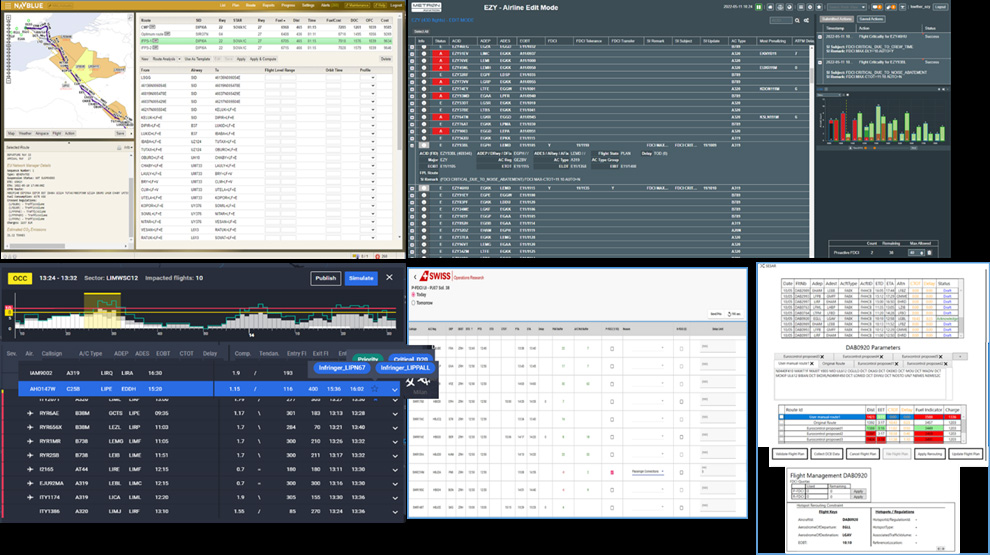Open the Reports menu in NAVBLUE
This screenshot has width=990, height=555.
268,5
